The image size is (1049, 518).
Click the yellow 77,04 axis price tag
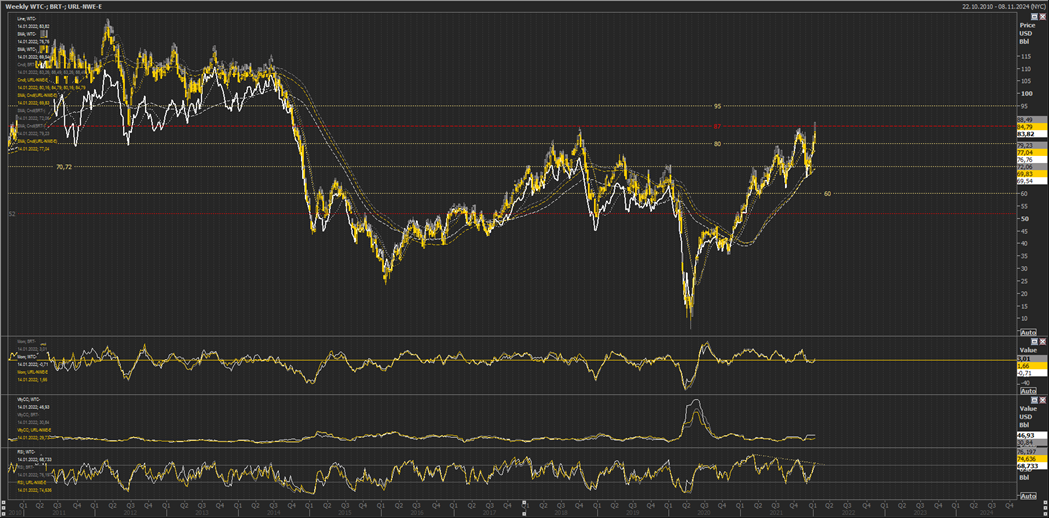point(1032,153)
